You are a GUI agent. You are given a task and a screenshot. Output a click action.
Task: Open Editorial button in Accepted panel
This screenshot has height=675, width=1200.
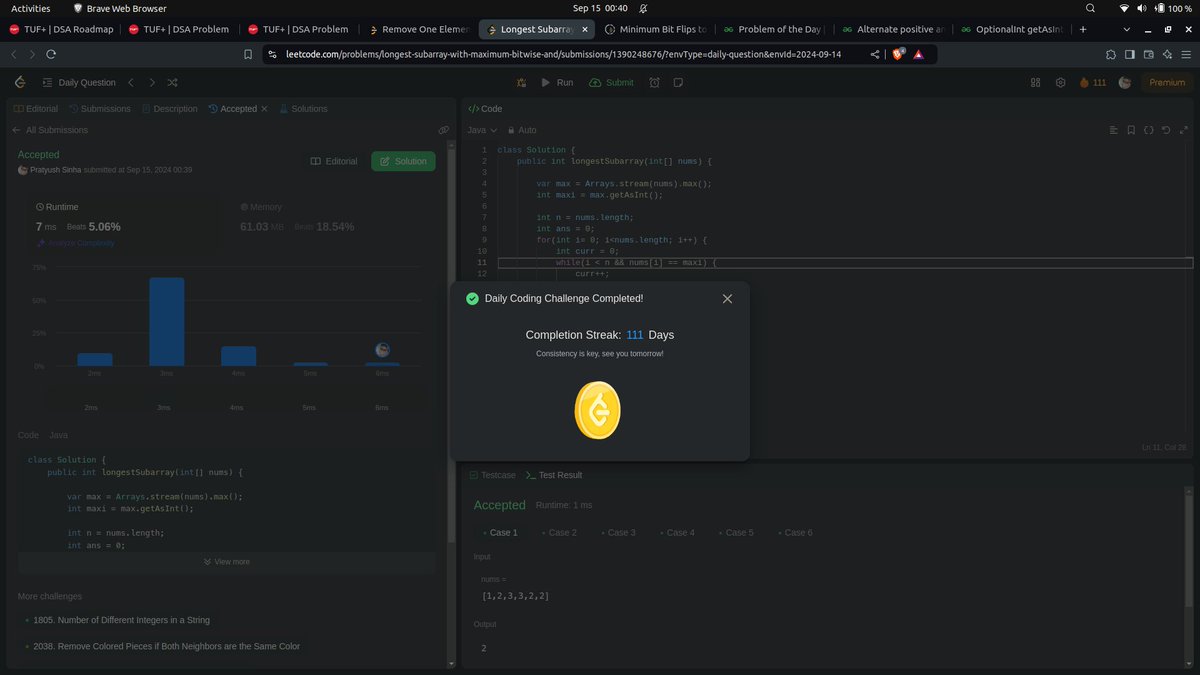tap(334, 161)
